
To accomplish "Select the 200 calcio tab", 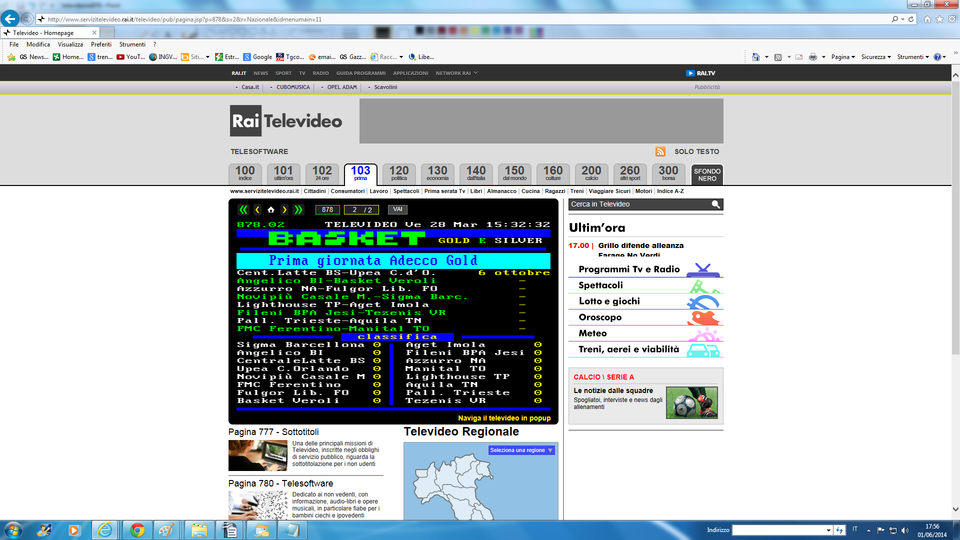I will (591, 174).
